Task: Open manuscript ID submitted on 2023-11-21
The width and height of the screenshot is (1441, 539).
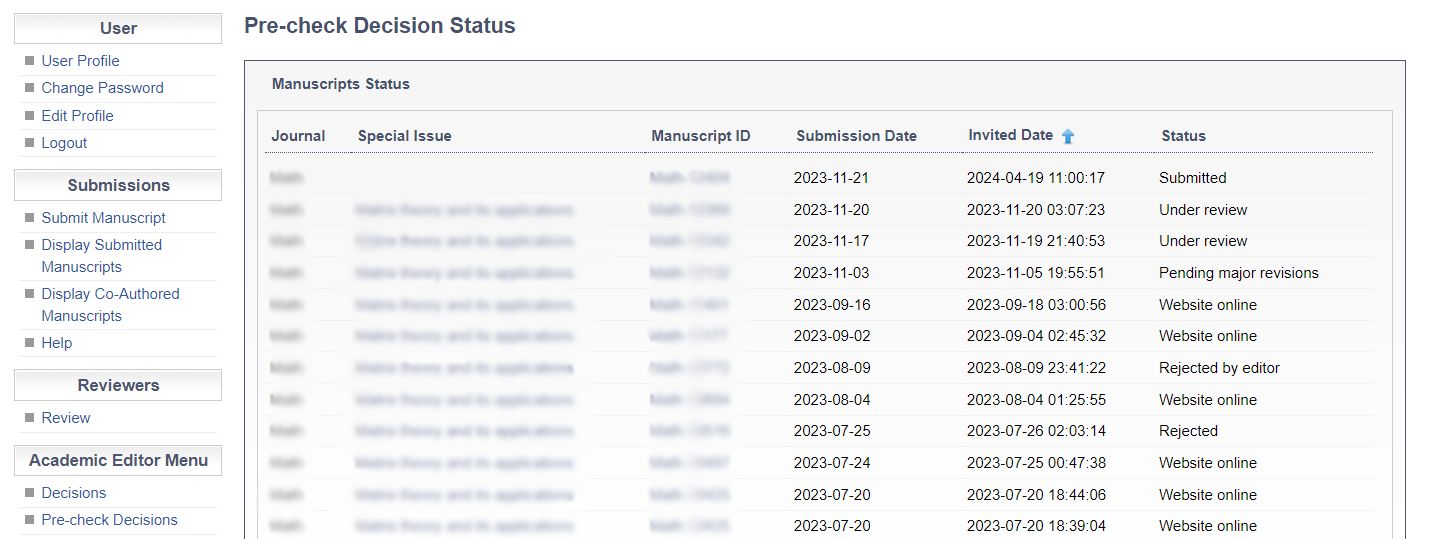Action: tap(689, 178)
